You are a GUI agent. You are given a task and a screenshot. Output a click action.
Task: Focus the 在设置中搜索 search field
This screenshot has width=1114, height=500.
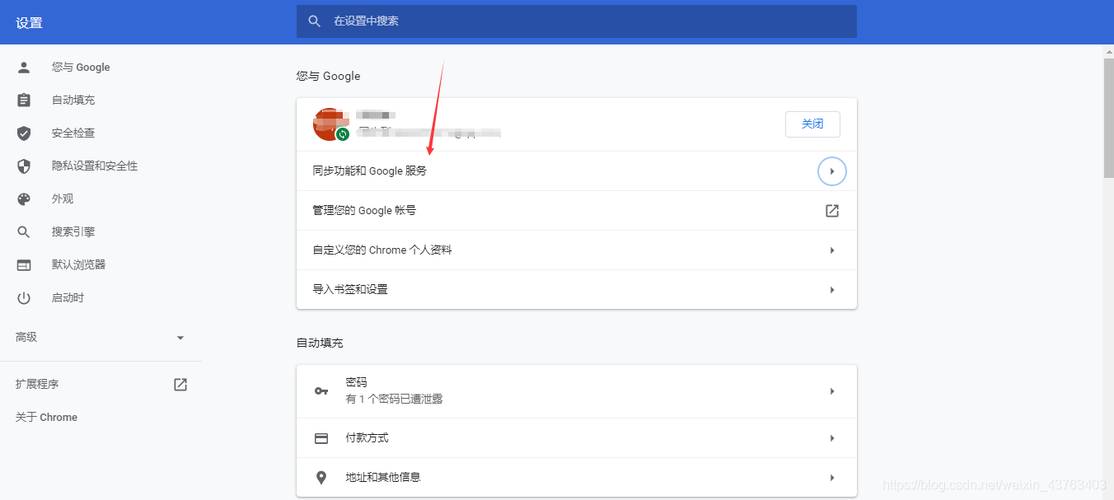[576, 21]
